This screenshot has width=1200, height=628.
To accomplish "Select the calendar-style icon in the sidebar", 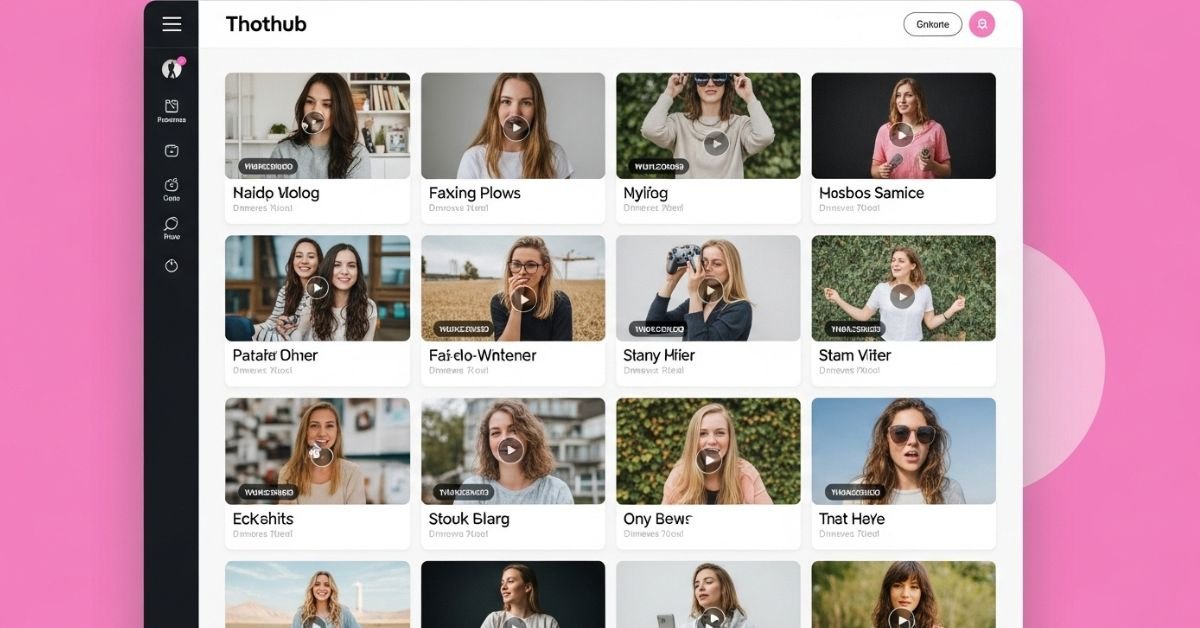I will tap(171, 151).
